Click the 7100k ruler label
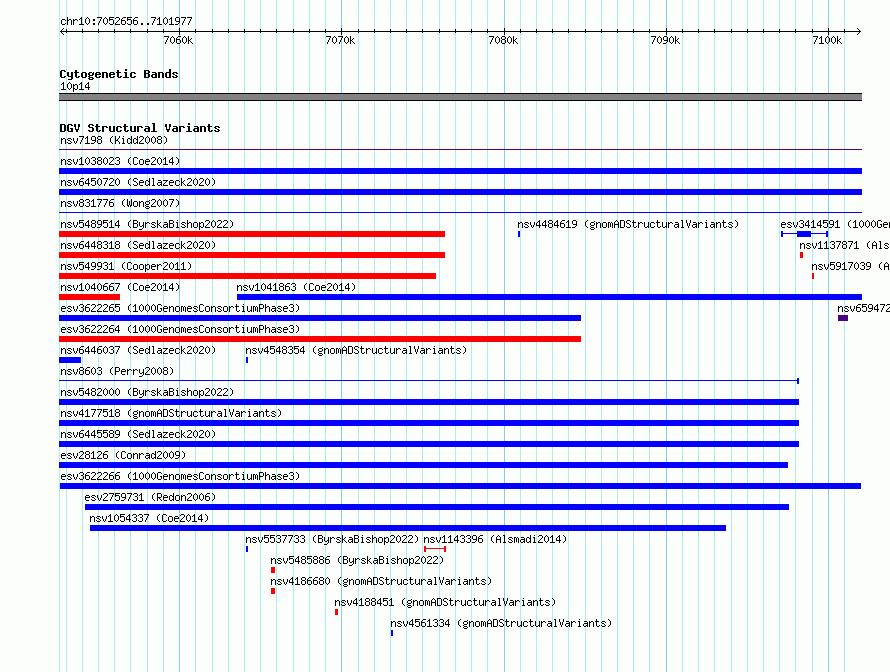The image size is (890, 672). tap(828, 40)
